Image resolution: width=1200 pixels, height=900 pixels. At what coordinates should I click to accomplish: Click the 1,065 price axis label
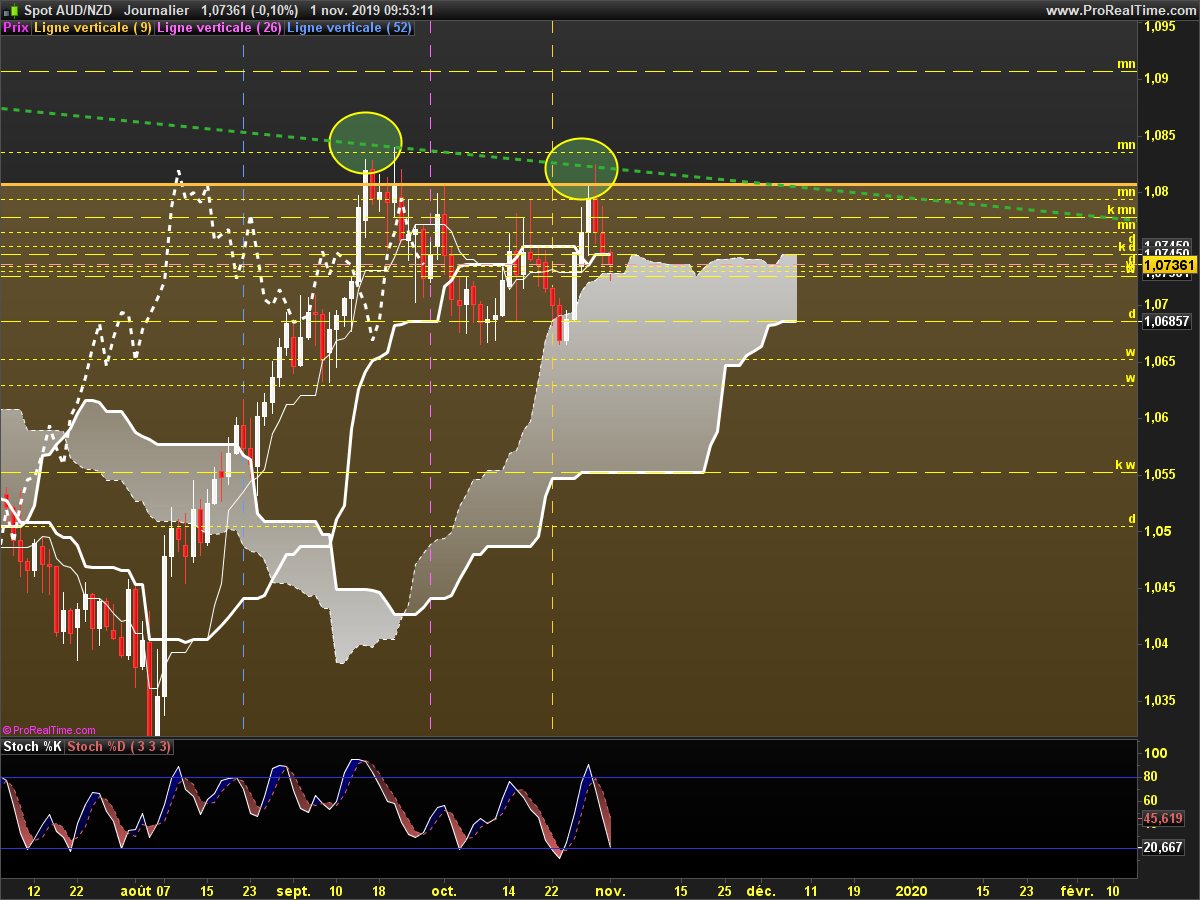(1161, 360)
